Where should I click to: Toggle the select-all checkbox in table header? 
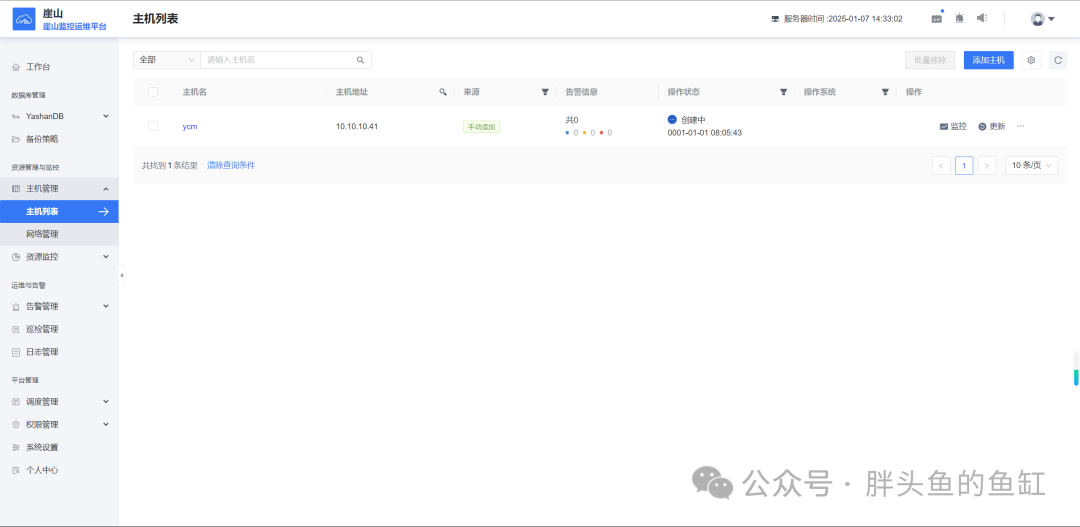point(153,92)
